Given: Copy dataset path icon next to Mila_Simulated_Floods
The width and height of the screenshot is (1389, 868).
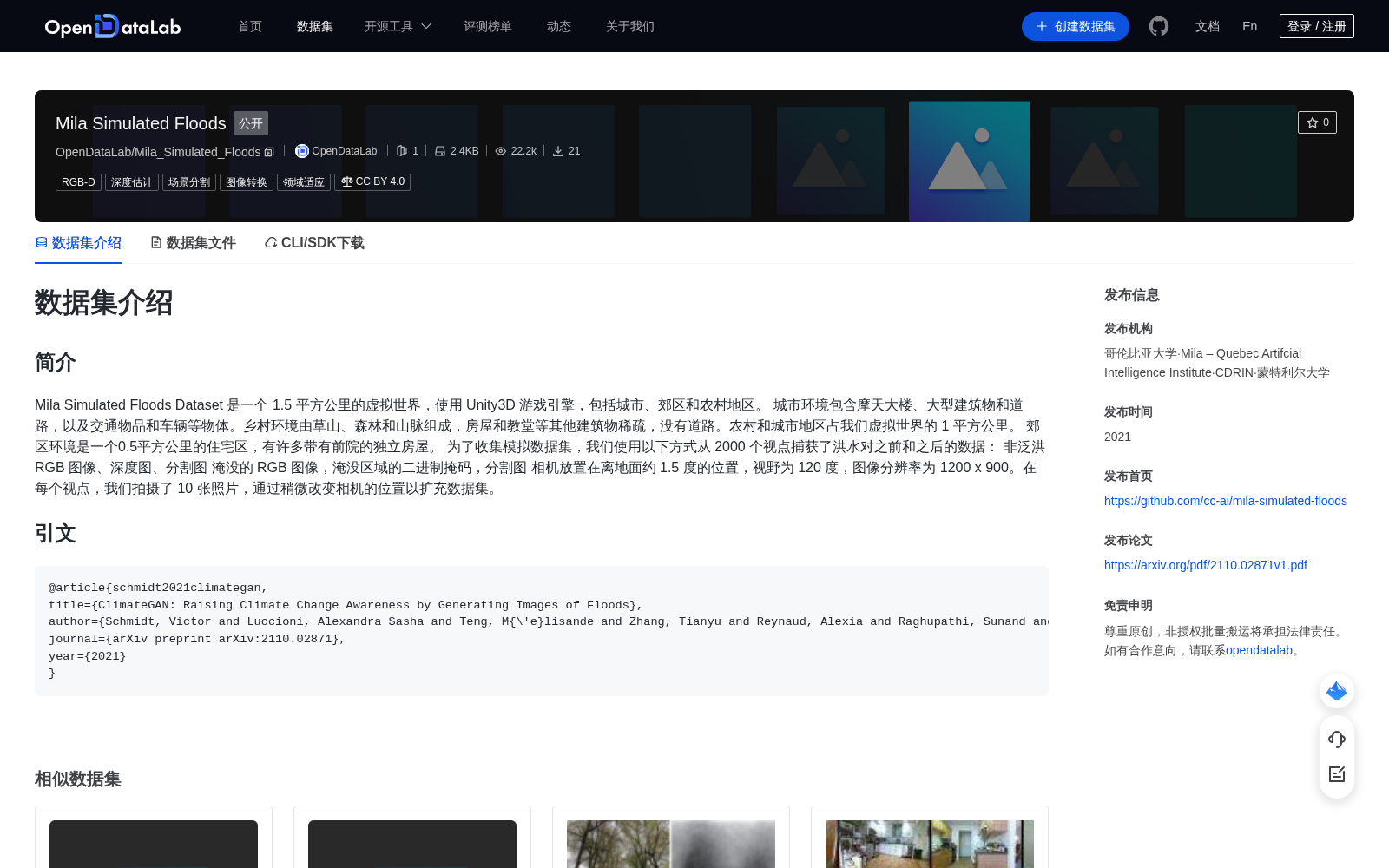Looking at the screenshot, I should (269, 152).
